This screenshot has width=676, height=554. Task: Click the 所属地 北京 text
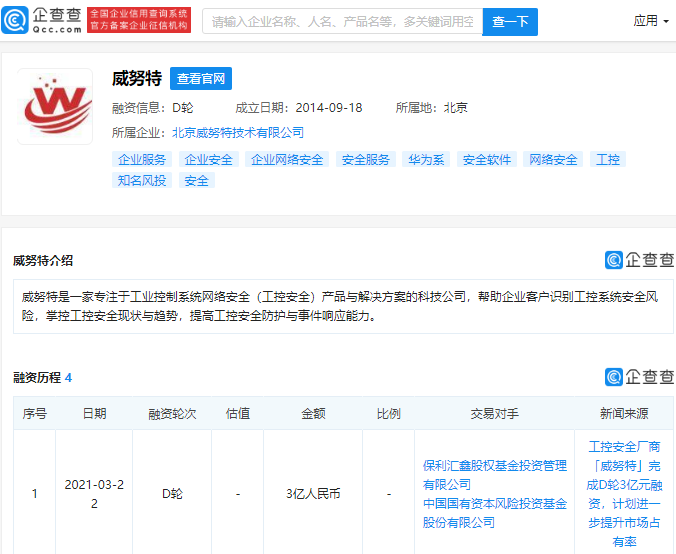[432, 108]
